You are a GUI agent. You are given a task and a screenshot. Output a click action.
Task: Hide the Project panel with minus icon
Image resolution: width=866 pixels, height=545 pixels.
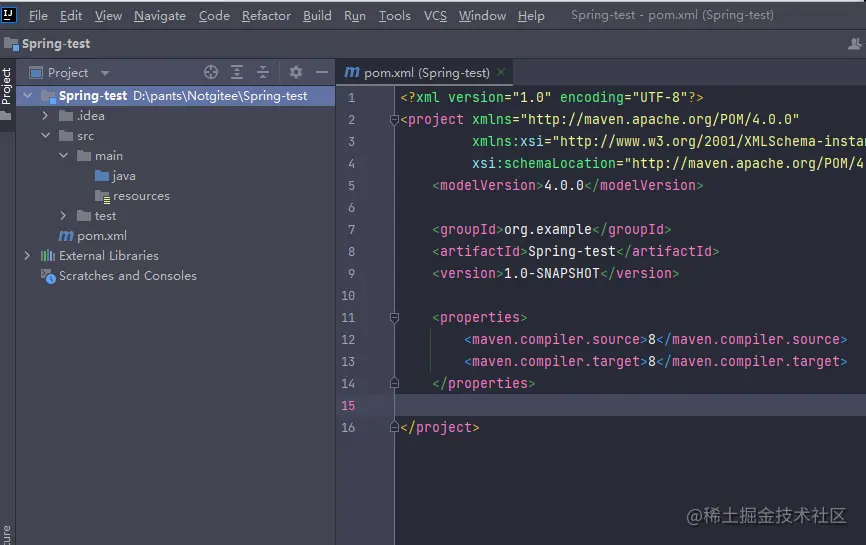click(x=322, y=72)
